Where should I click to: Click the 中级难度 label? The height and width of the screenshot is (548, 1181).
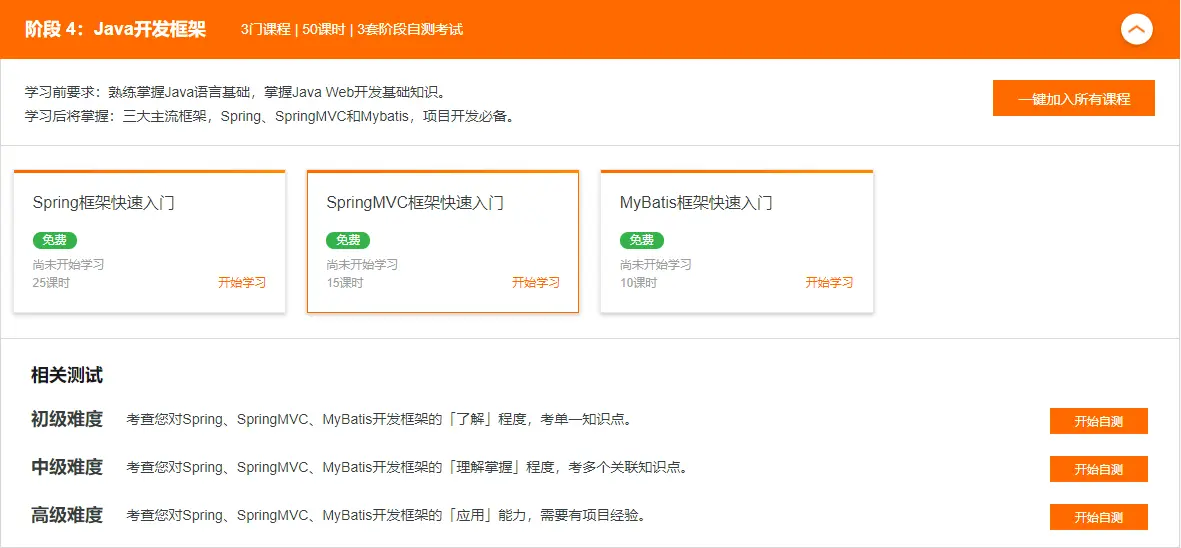(x=67, y=467)
